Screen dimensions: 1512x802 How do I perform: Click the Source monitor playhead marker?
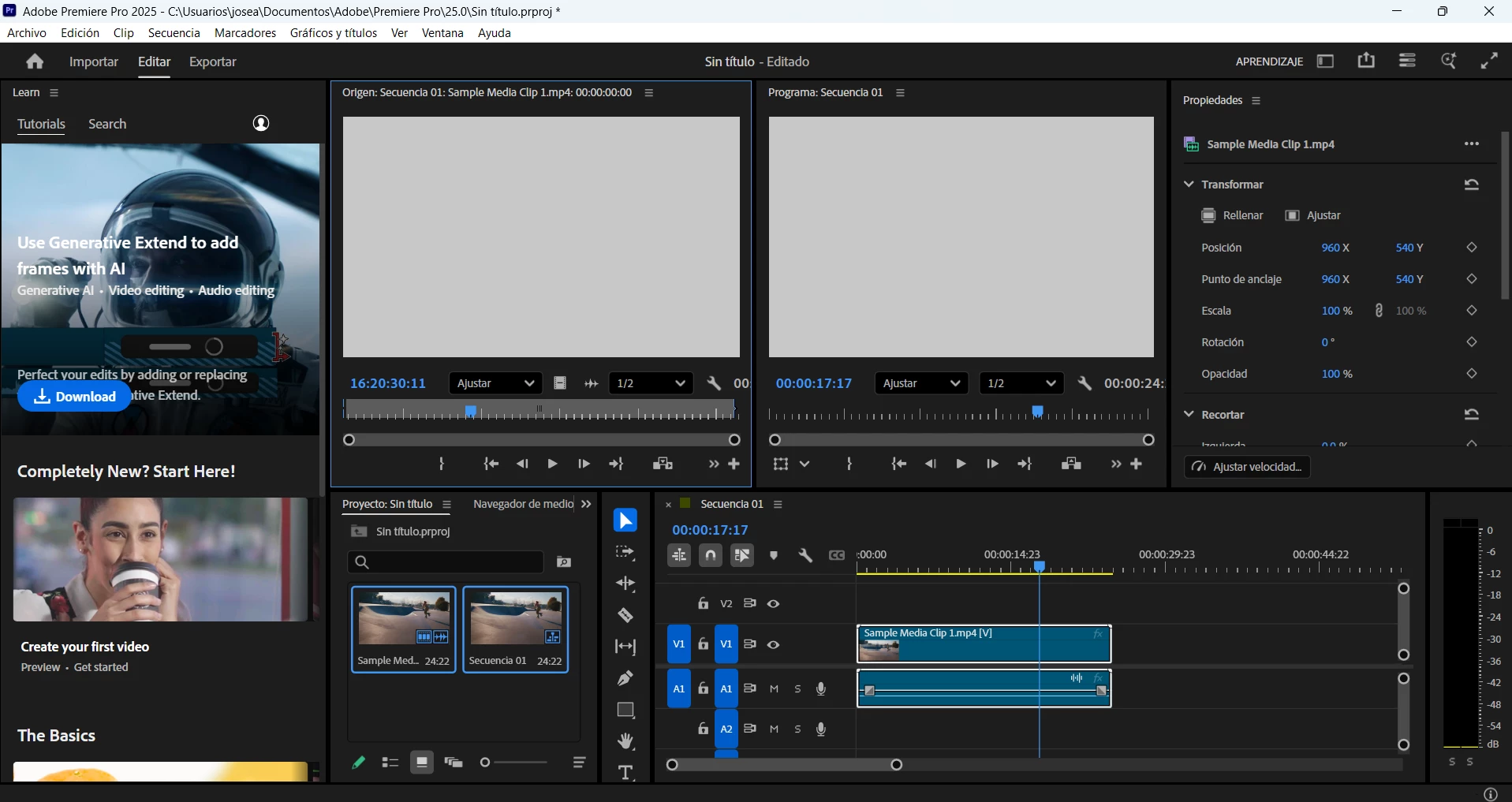[471, 411]
